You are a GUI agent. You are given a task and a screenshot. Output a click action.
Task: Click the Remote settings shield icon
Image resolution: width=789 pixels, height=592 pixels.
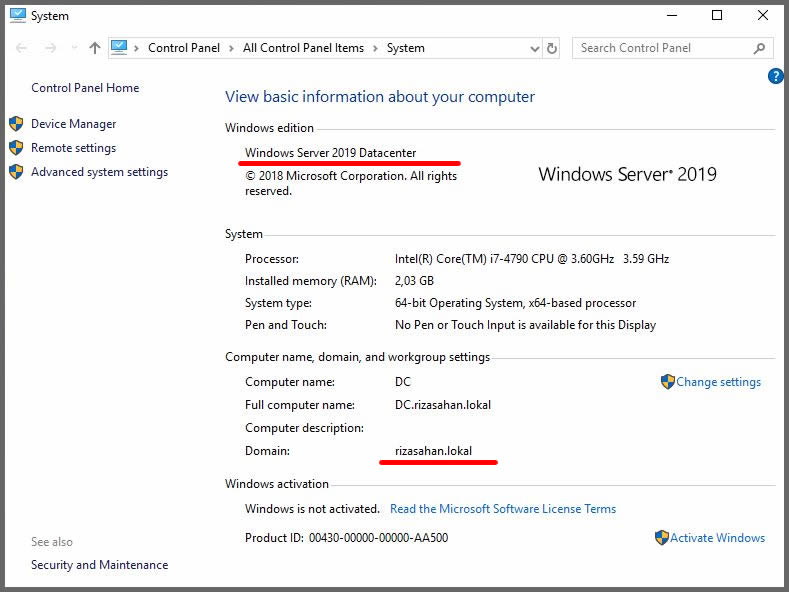tap(16, 147)
